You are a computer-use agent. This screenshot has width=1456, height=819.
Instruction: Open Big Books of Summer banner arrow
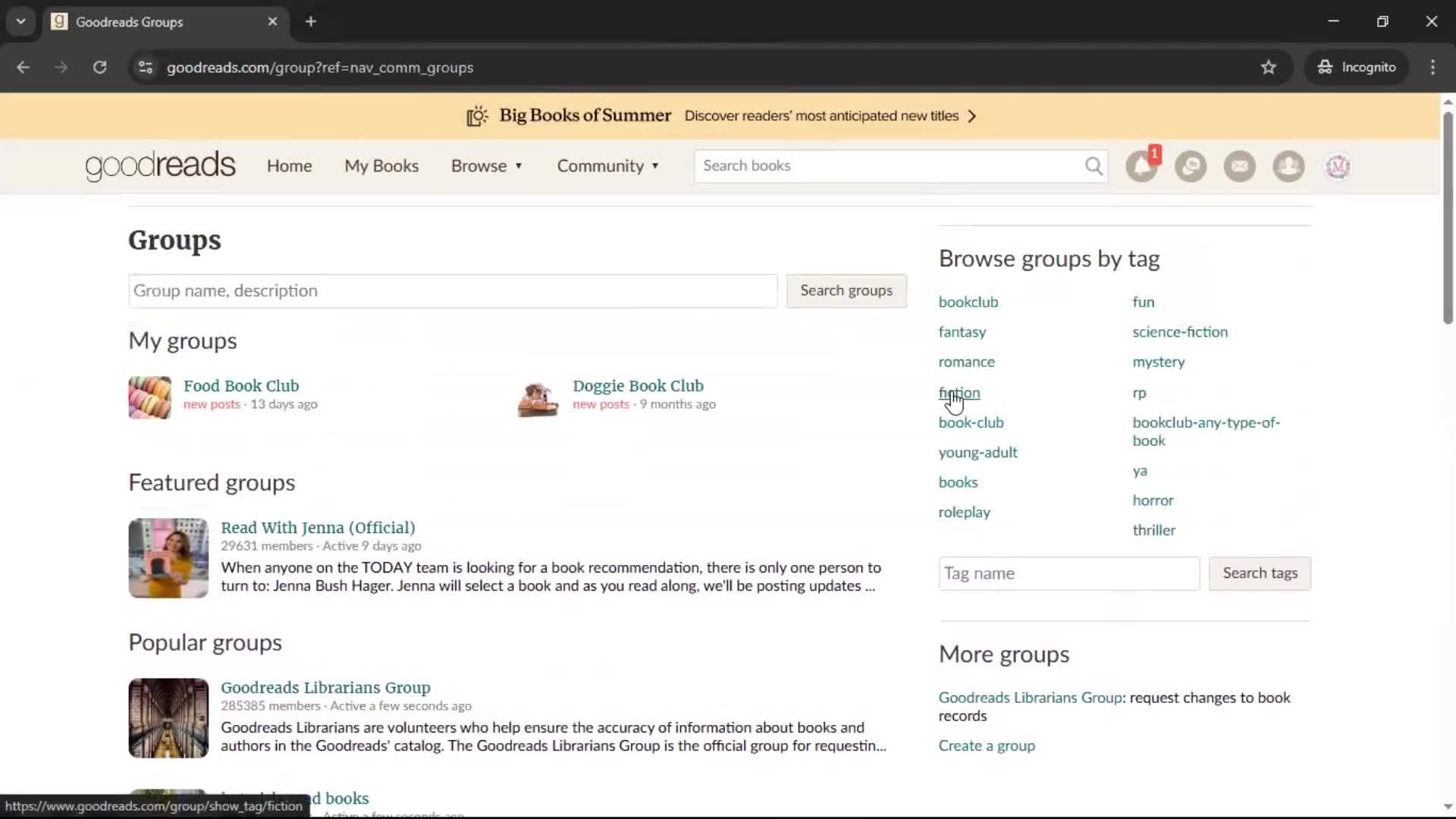(972, 116)
